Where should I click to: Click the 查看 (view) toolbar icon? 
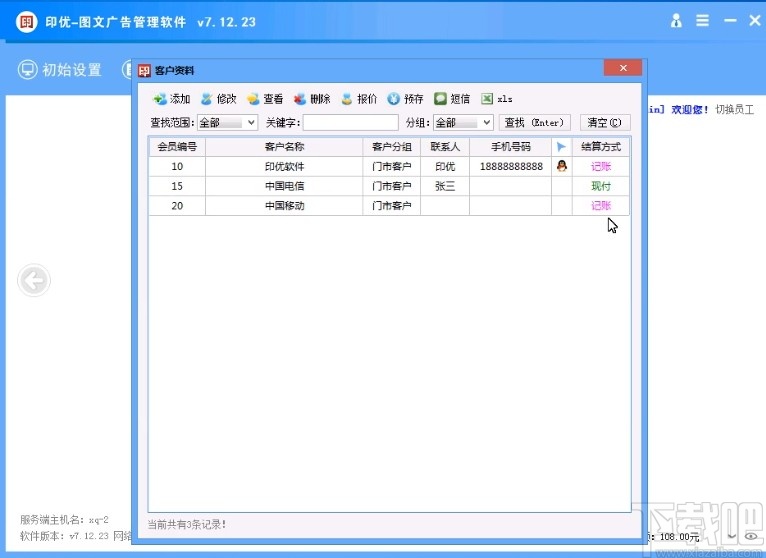pos(253,99)
